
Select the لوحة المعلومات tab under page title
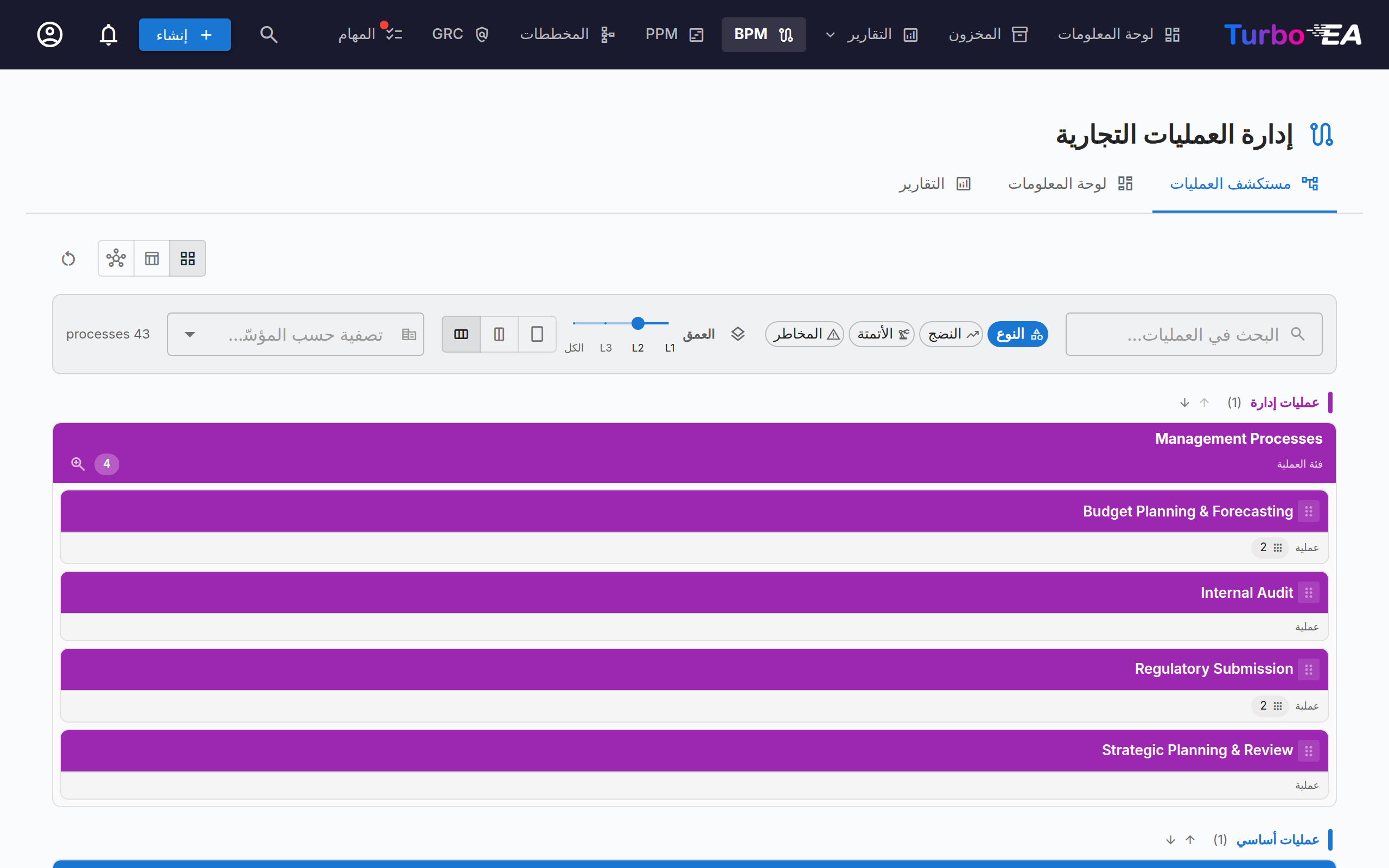(x=1070, y=184)
